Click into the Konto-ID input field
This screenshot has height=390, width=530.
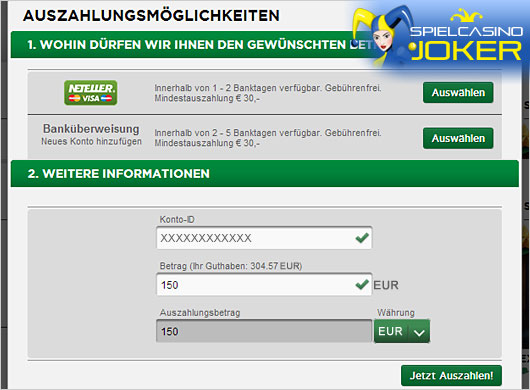tap(264, 238)
